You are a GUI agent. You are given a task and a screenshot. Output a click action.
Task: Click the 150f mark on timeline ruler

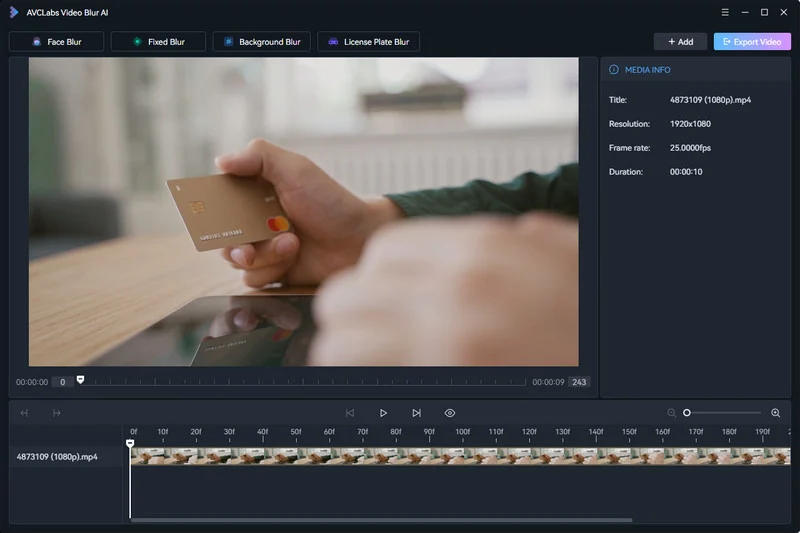(x=629, y=432)
